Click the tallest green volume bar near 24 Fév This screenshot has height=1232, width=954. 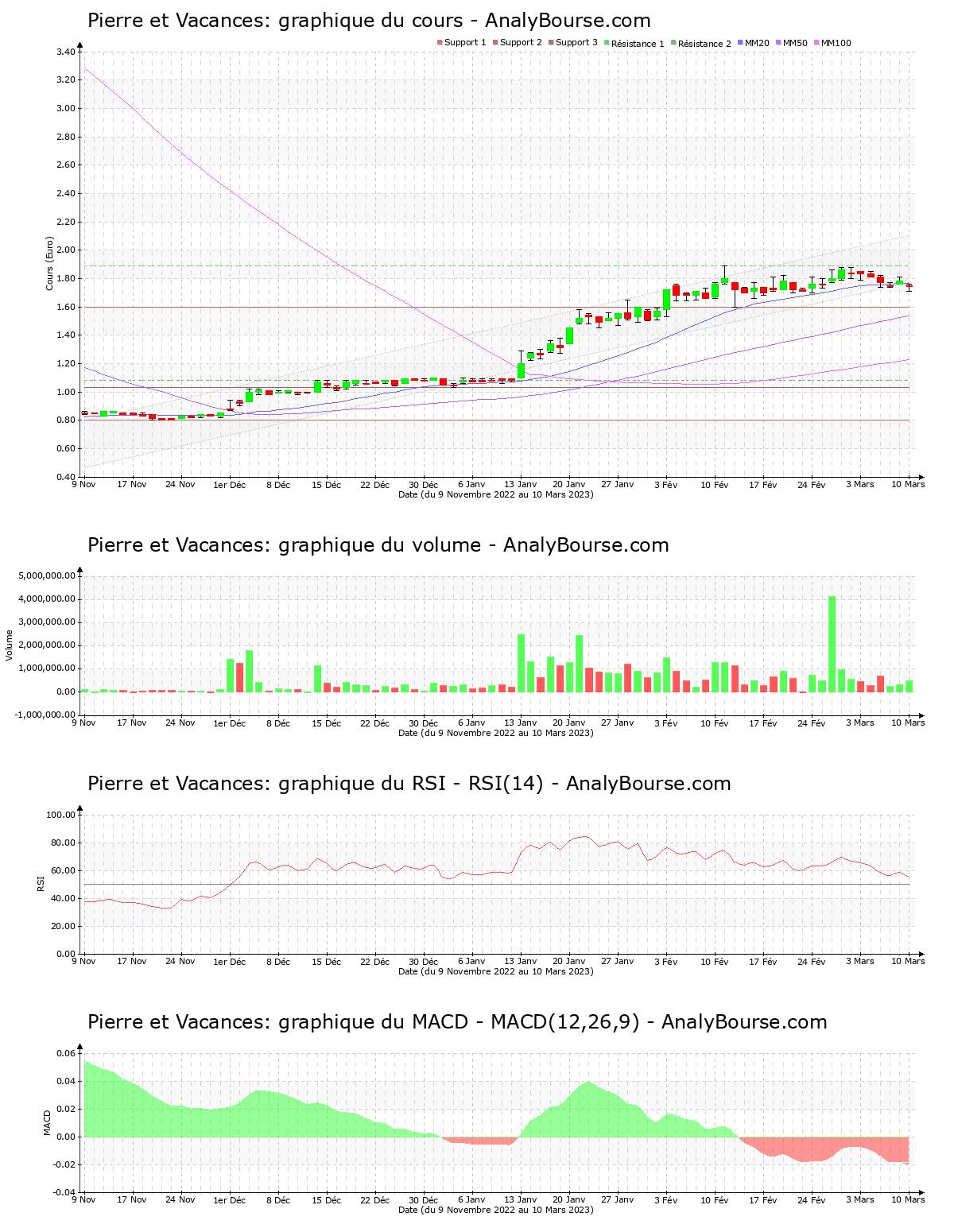point(832,644)
